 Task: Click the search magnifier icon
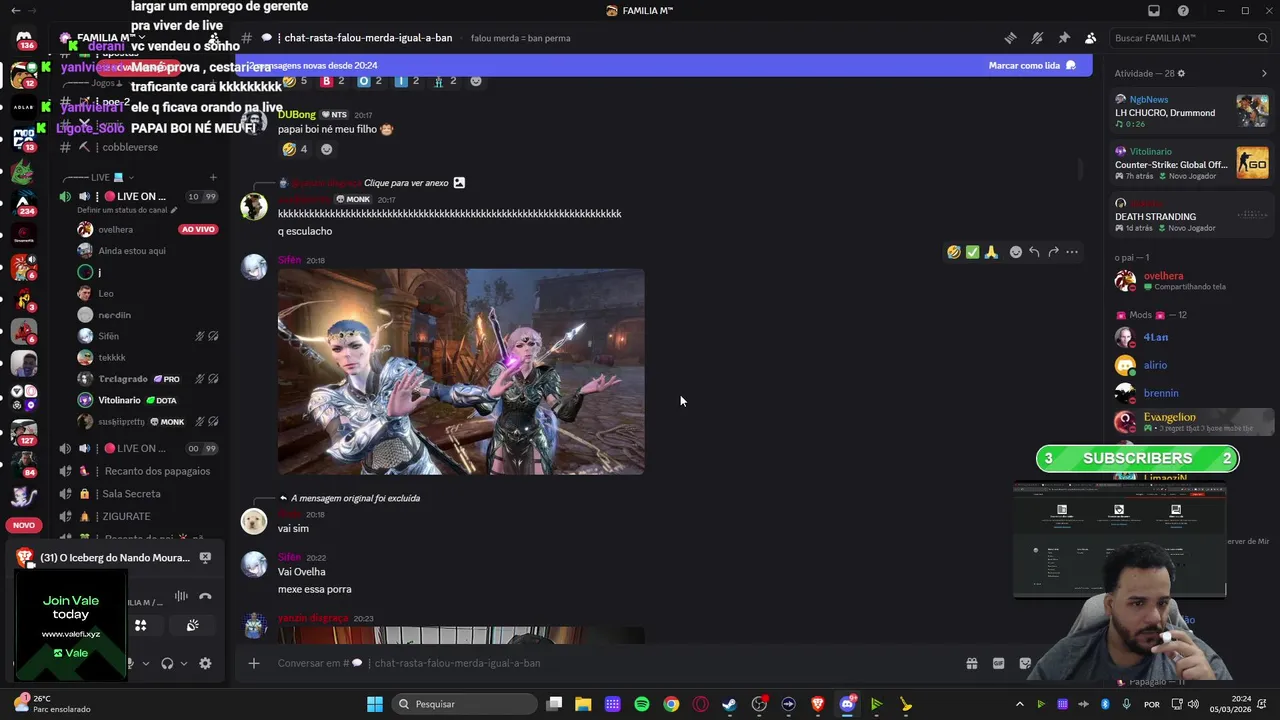(x=1263, y=38)
